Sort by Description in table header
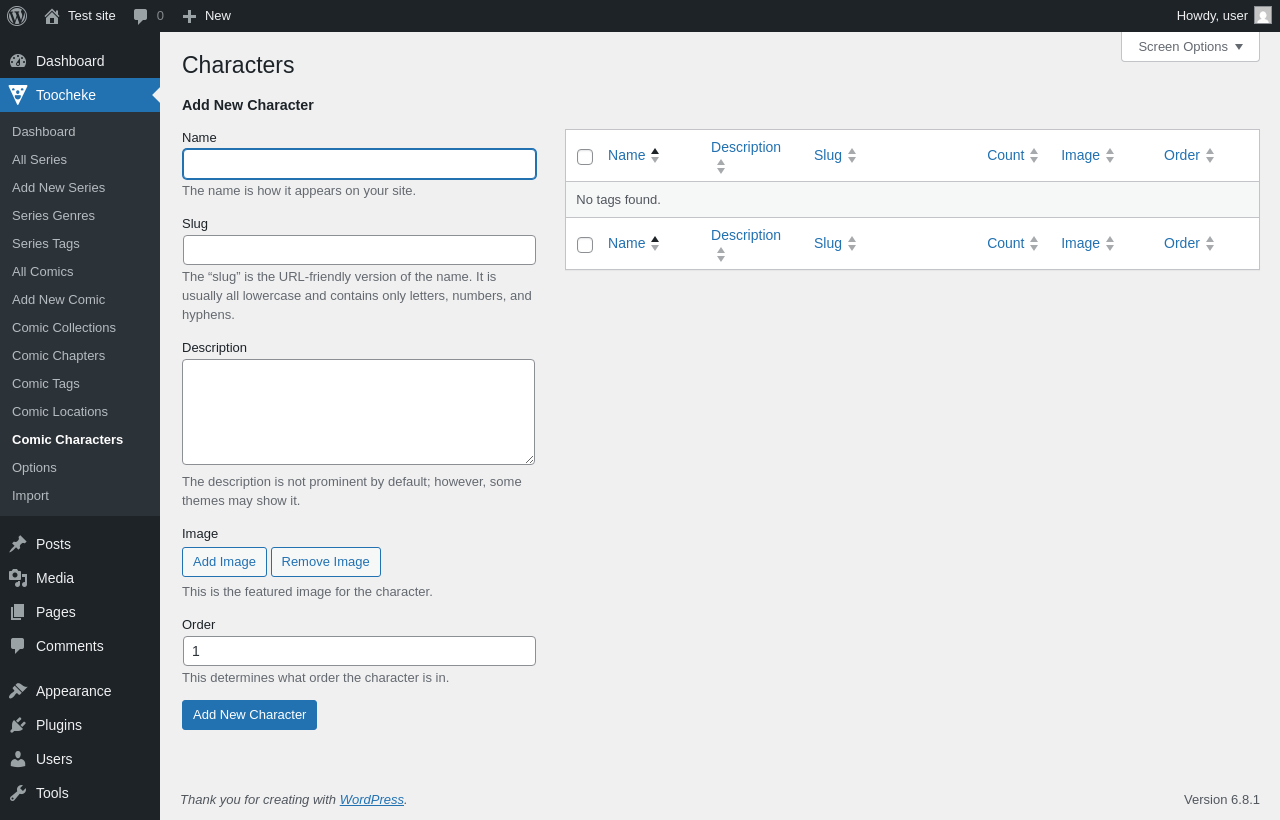 (746, 147)
